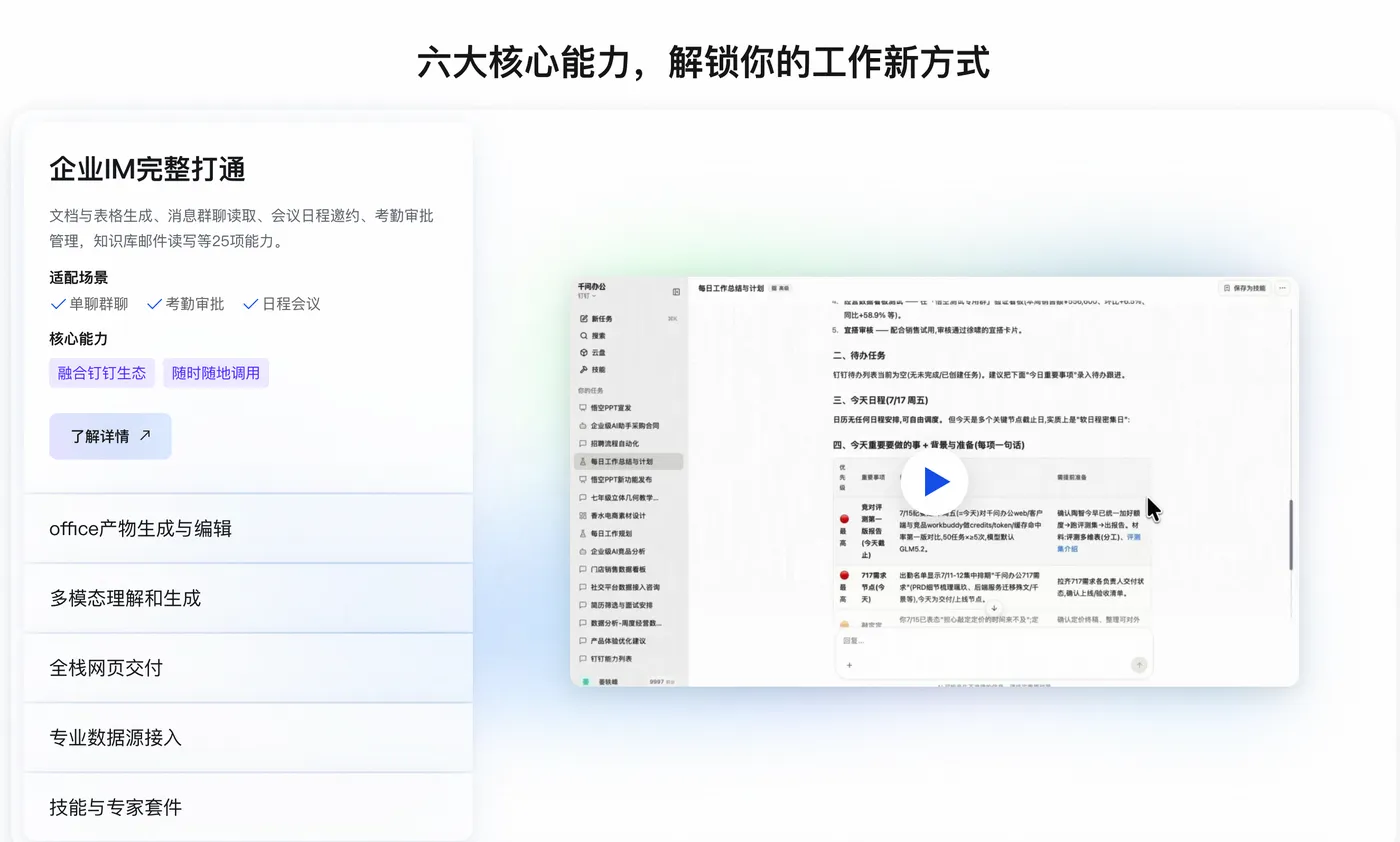The height and width of the screenshot is (842, 1400).
Task: Select 悟空PPT宣发 task in preview list
Action: point(629,408)
